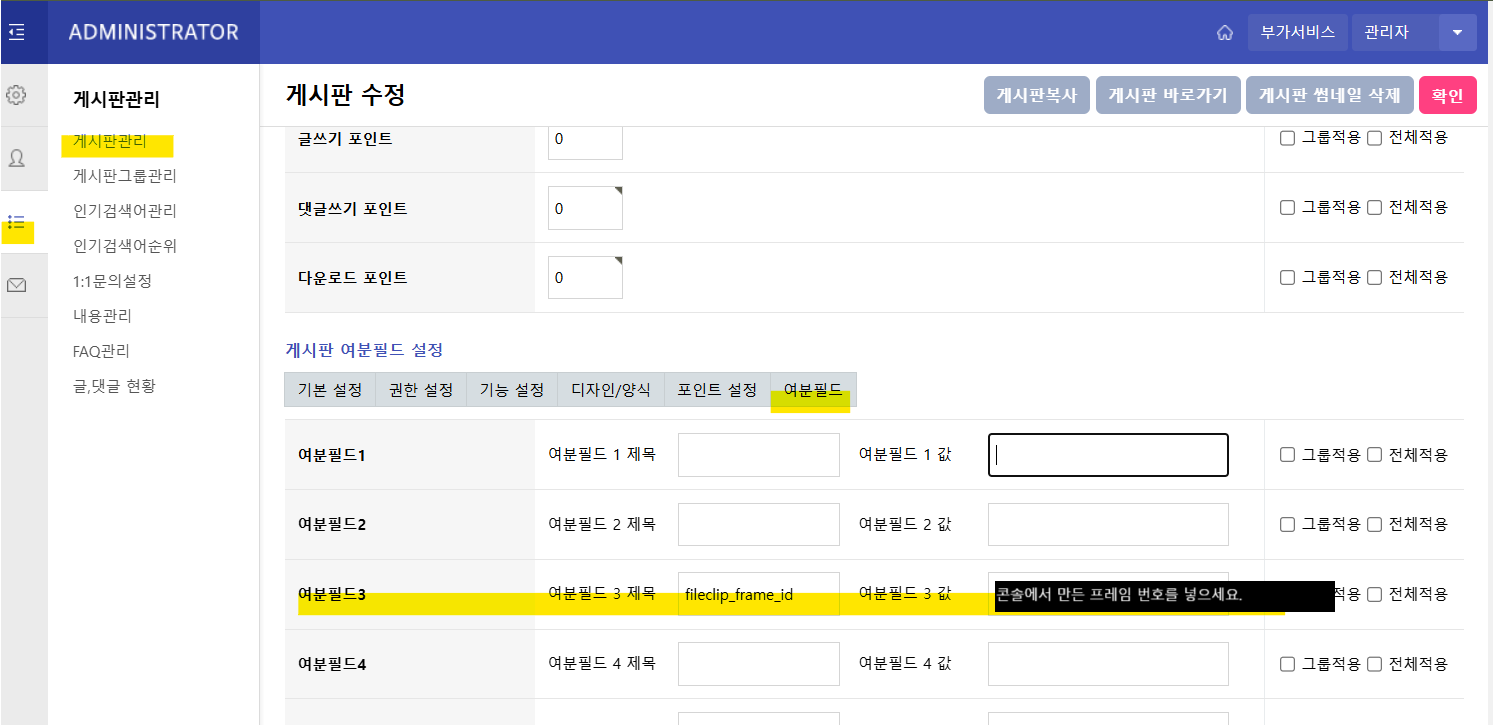
Task: Collapse the sidebar with the menu toggle icon
Action: 16,32
